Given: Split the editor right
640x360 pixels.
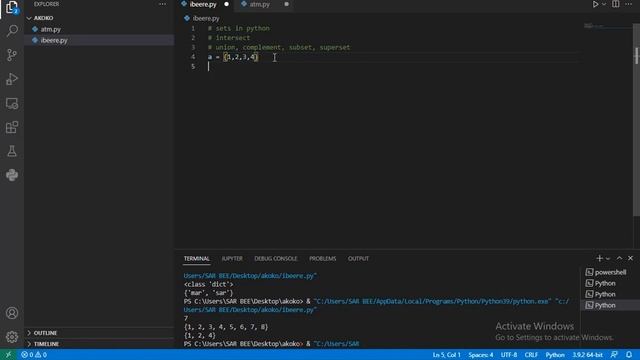Looking at the screenshot, I should (x=616, y=4).
